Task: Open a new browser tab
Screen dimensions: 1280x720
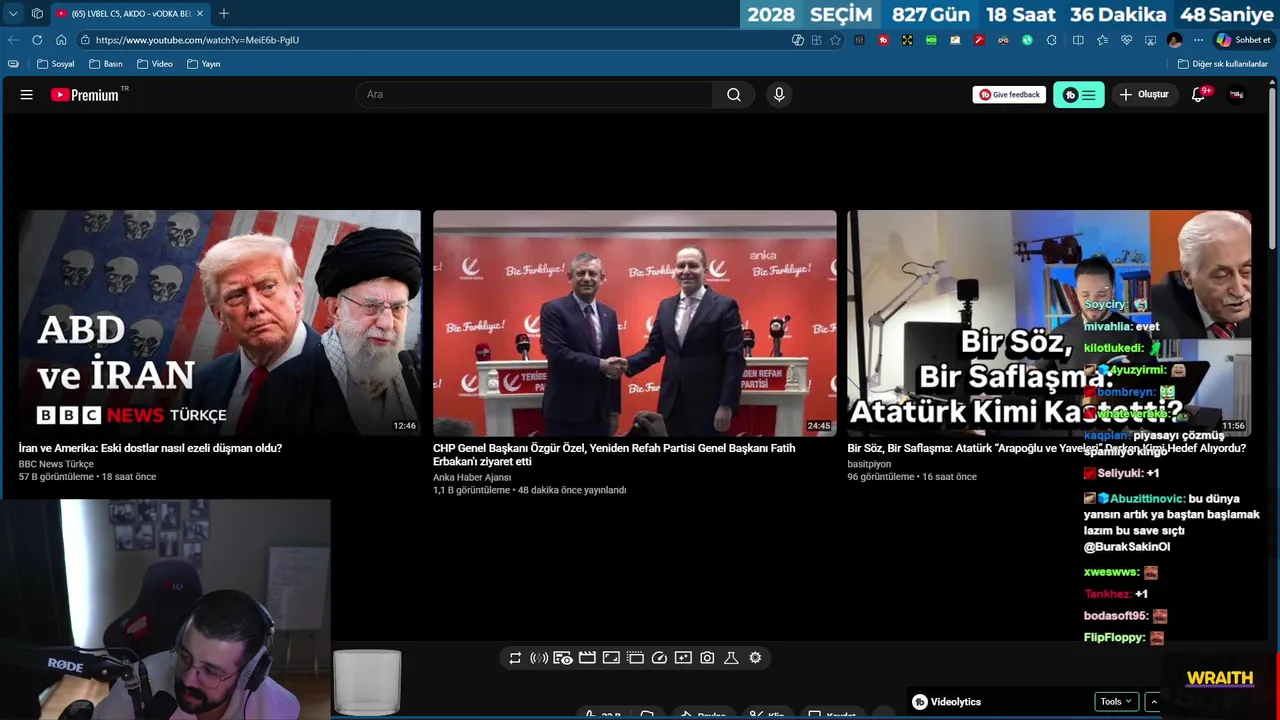Action: coord(223,13)
